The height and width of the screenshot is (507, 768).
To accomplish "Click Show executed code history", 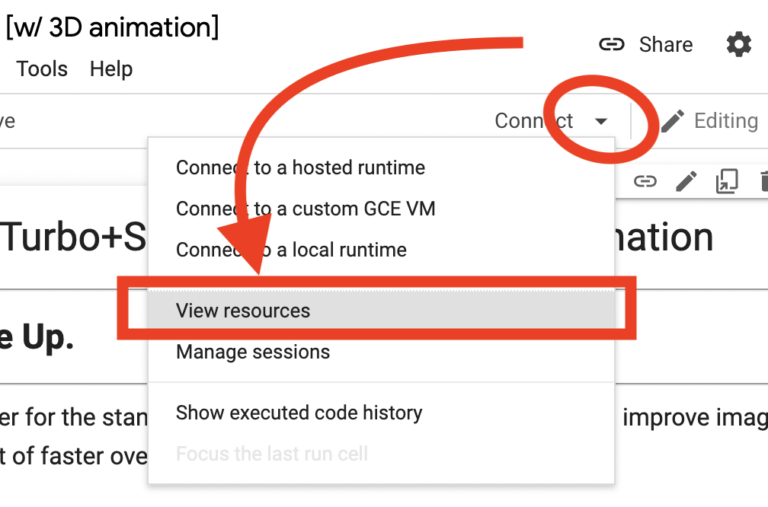I will (299, 413).
